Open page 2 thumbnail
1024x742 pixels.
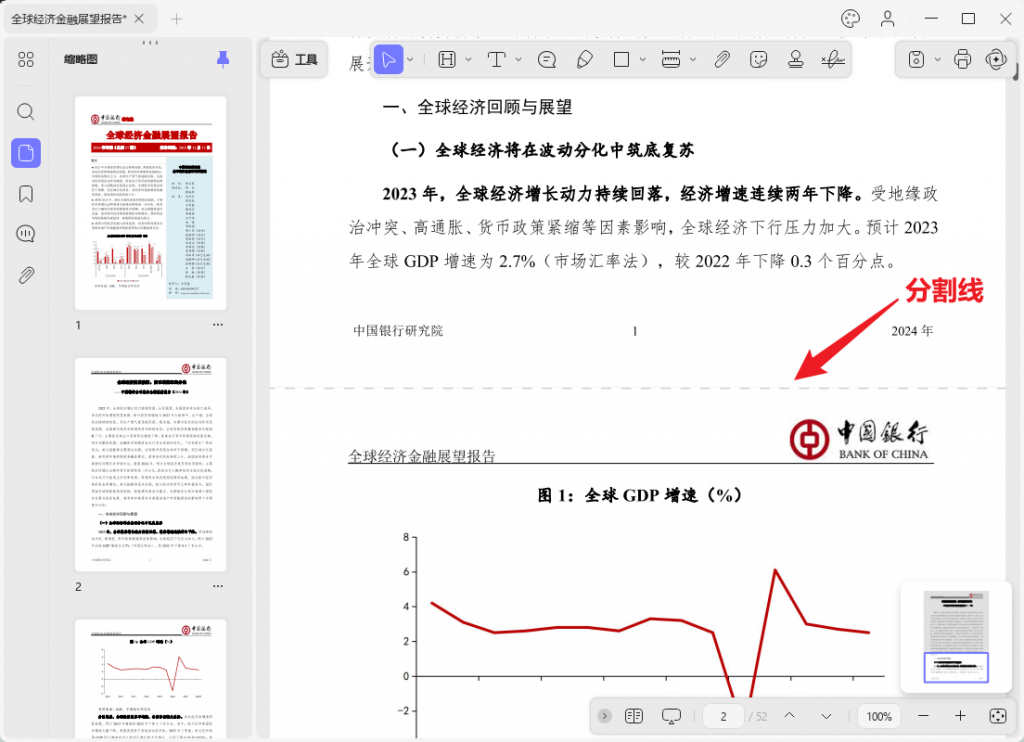151,464
